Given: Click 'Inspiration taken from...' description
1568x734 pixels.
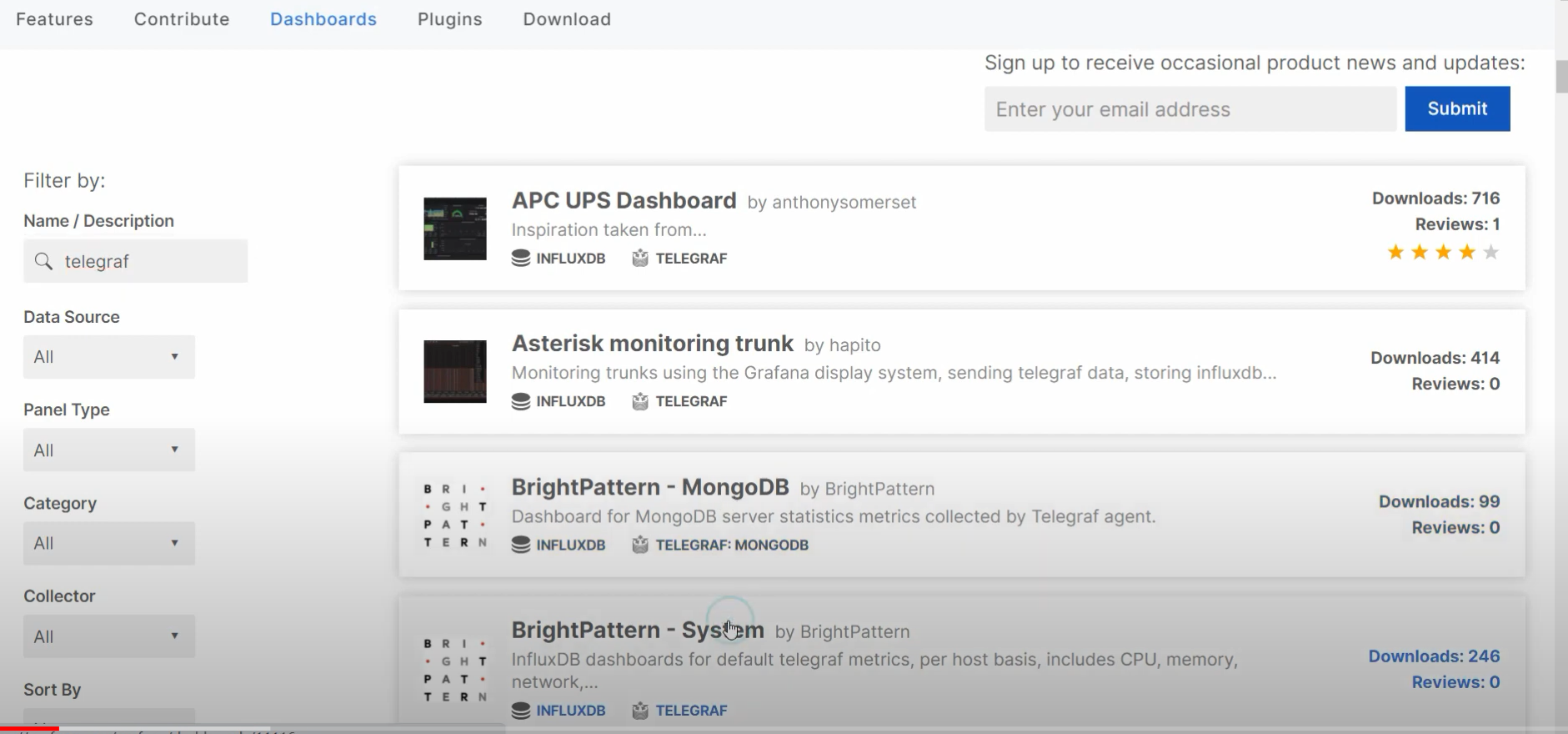Looking at the screenshot, I should (609, 230).
